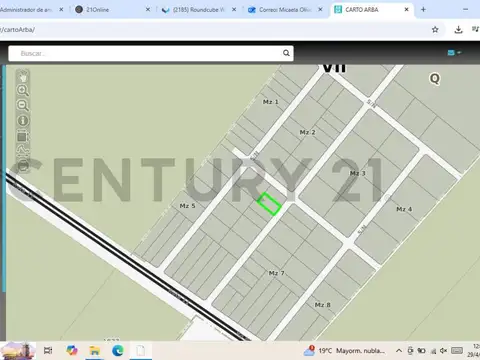Select the print tool at the bottom of the map toolbar
Screen dimensions: 480x360
(x=23, y=165)
